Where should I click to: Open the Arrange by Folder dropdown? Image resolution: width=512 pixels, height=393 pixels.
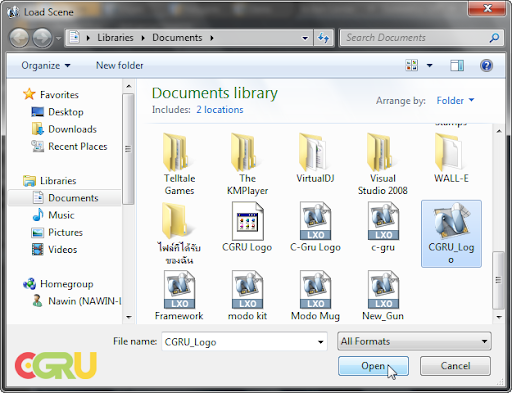click(x=455, y=100)
